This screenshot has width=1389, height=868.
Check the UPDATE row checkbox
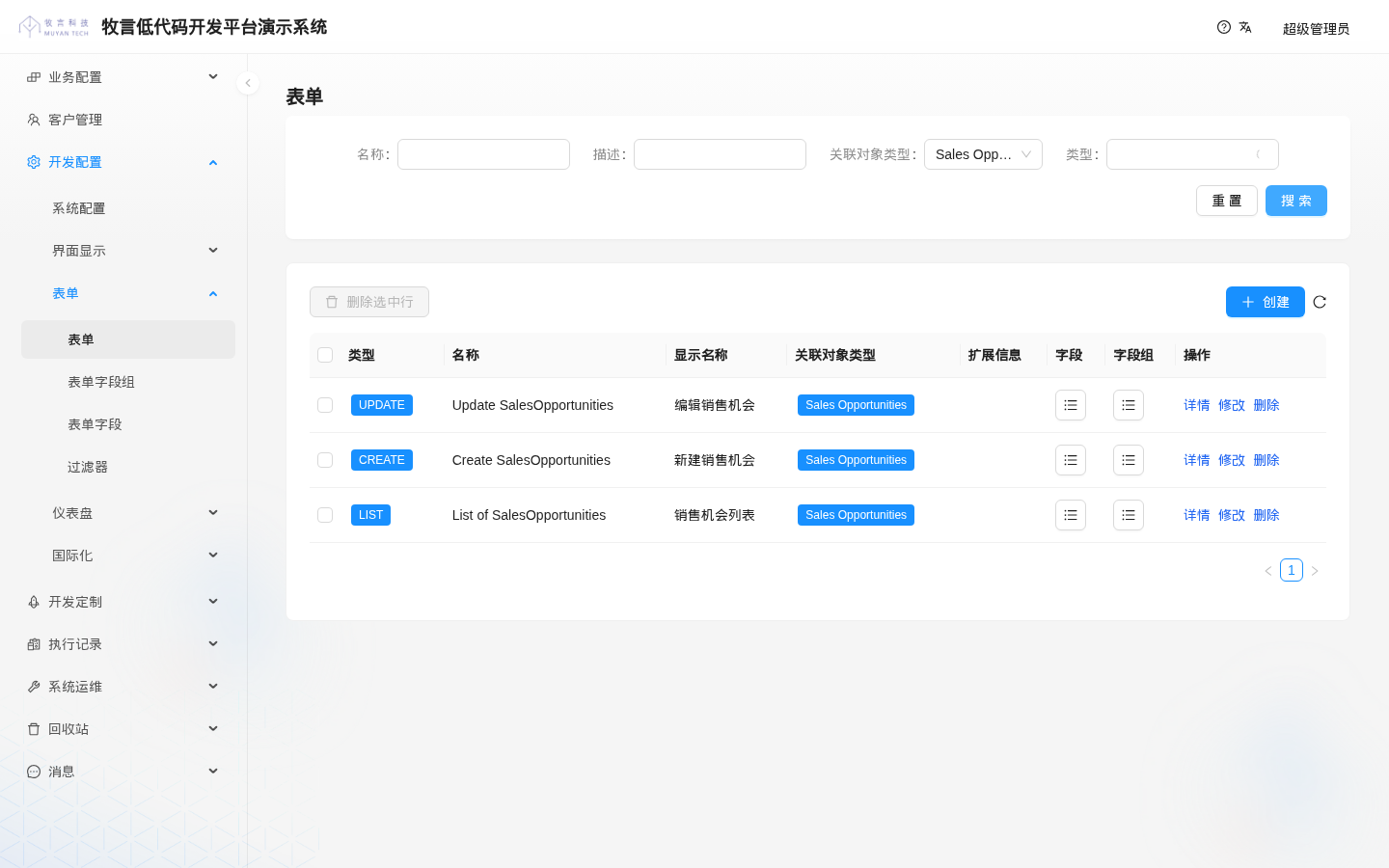(325, 405)
